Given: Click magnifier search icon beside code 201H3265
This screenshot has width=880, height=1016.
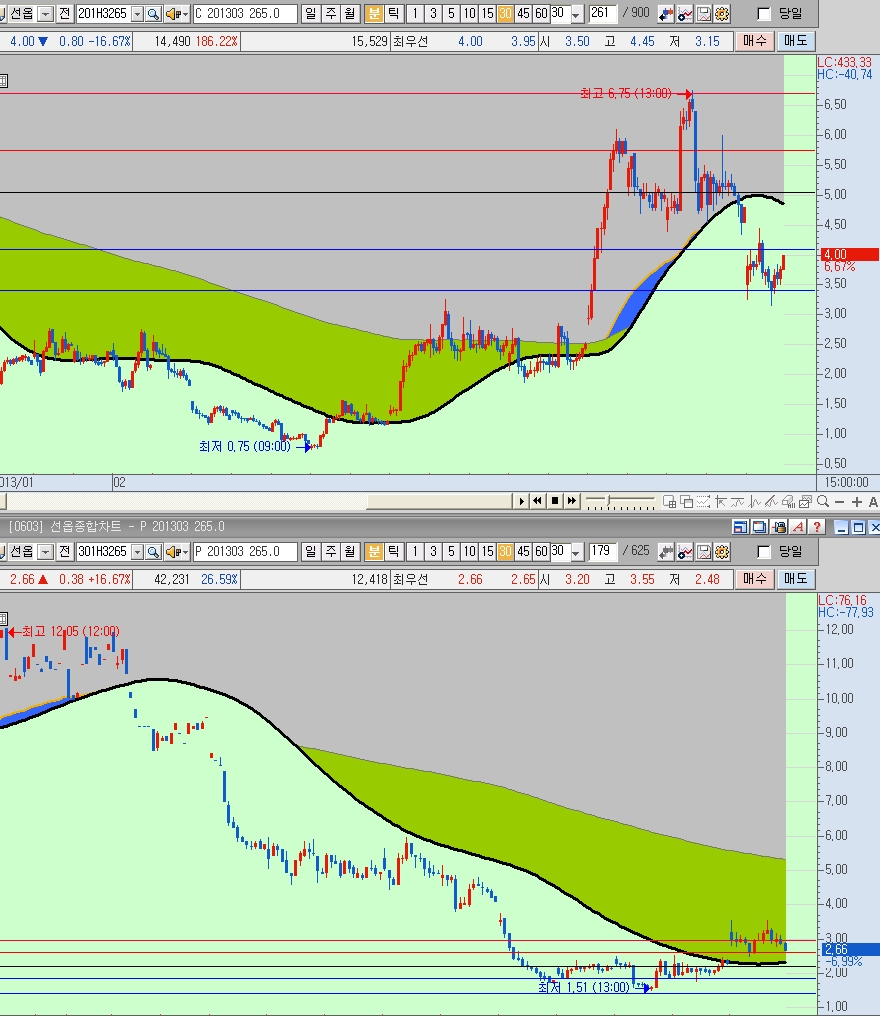Looking at the screenshot, I should [x=153, y=14].
